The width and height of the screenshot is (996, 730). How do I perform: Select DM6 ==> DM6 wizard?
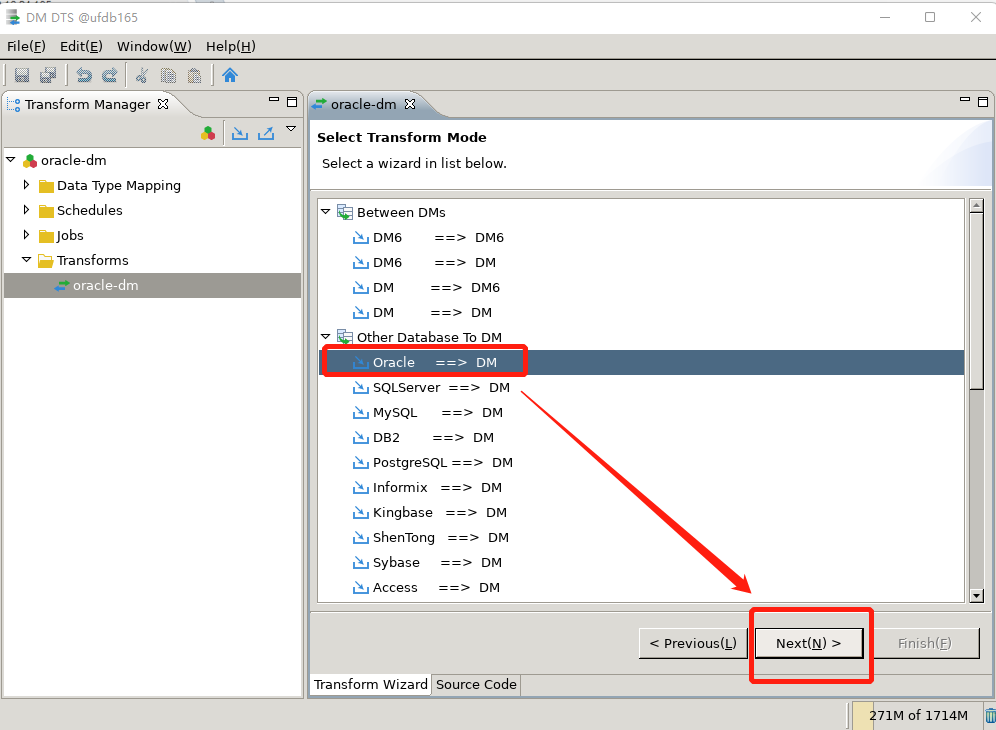pyautogui.click(x=428, y=238)
